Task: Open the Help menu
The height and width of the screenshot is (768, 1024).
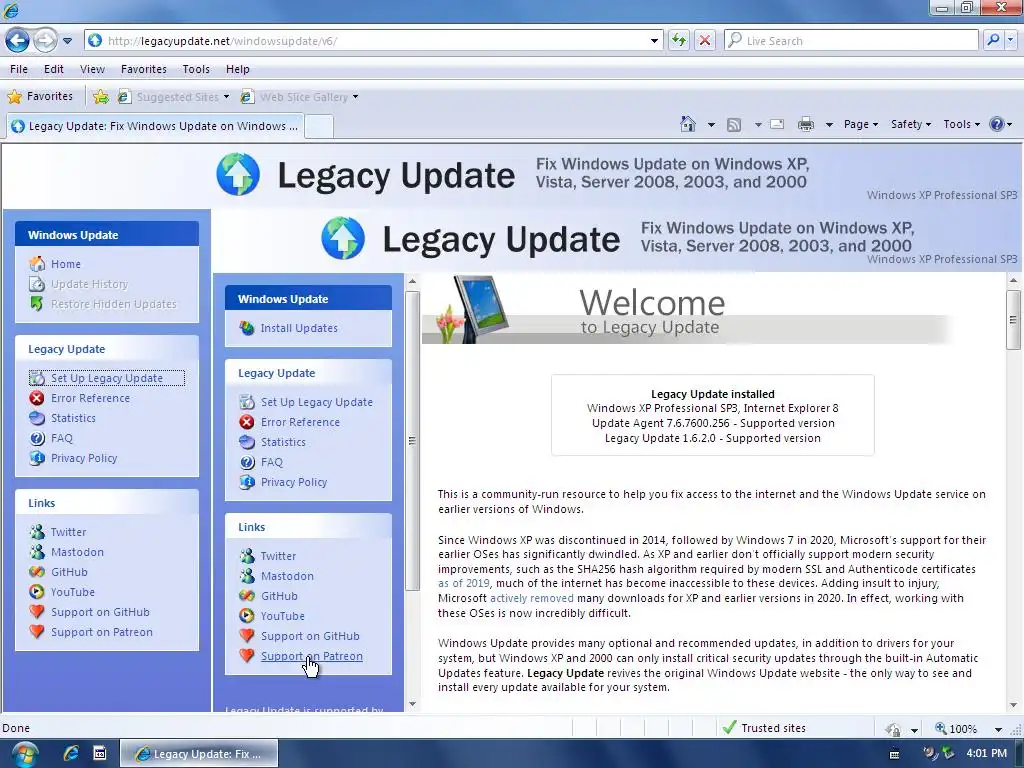Action: coord(238,69)
